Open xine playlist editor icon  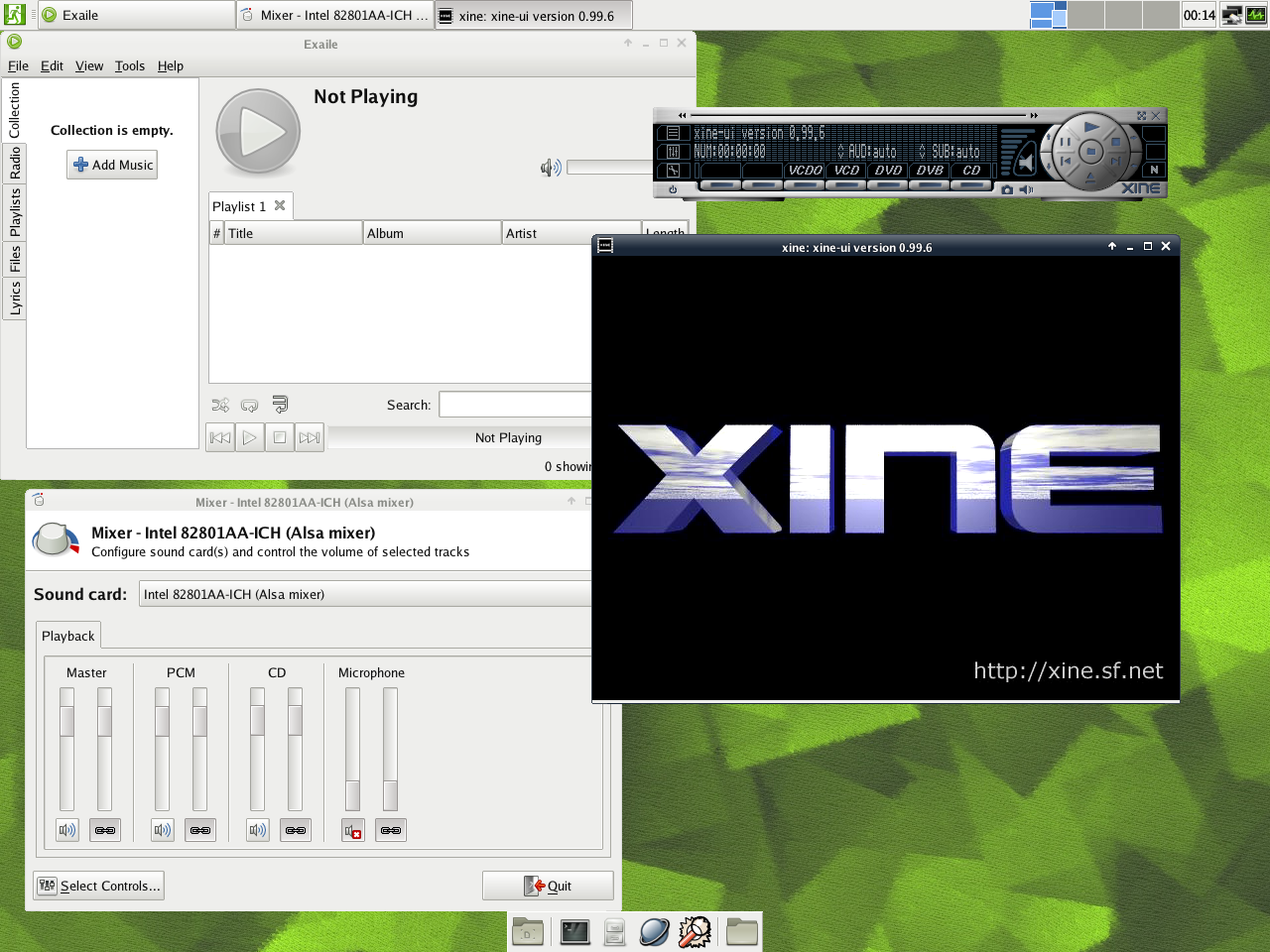point(673,132)
